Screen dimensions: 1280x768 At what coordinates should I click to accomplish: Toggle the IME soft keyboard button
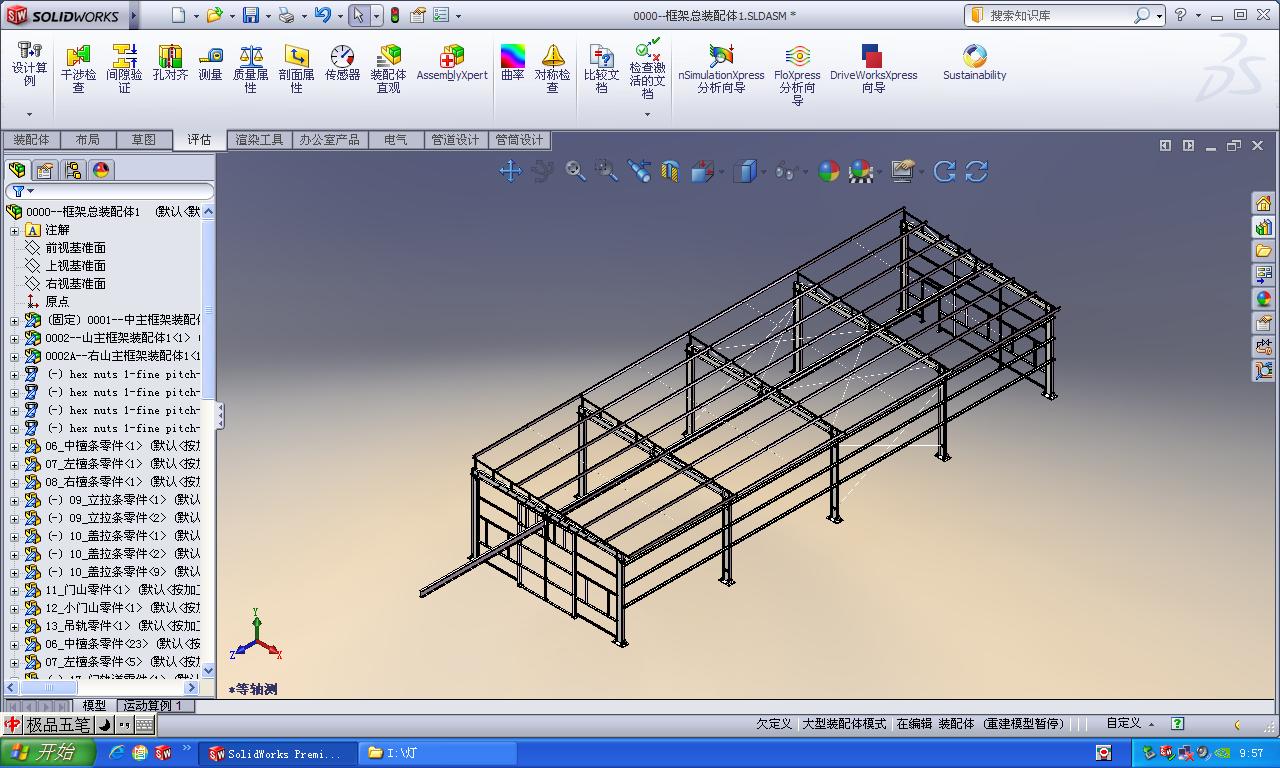tap(144, 725)
